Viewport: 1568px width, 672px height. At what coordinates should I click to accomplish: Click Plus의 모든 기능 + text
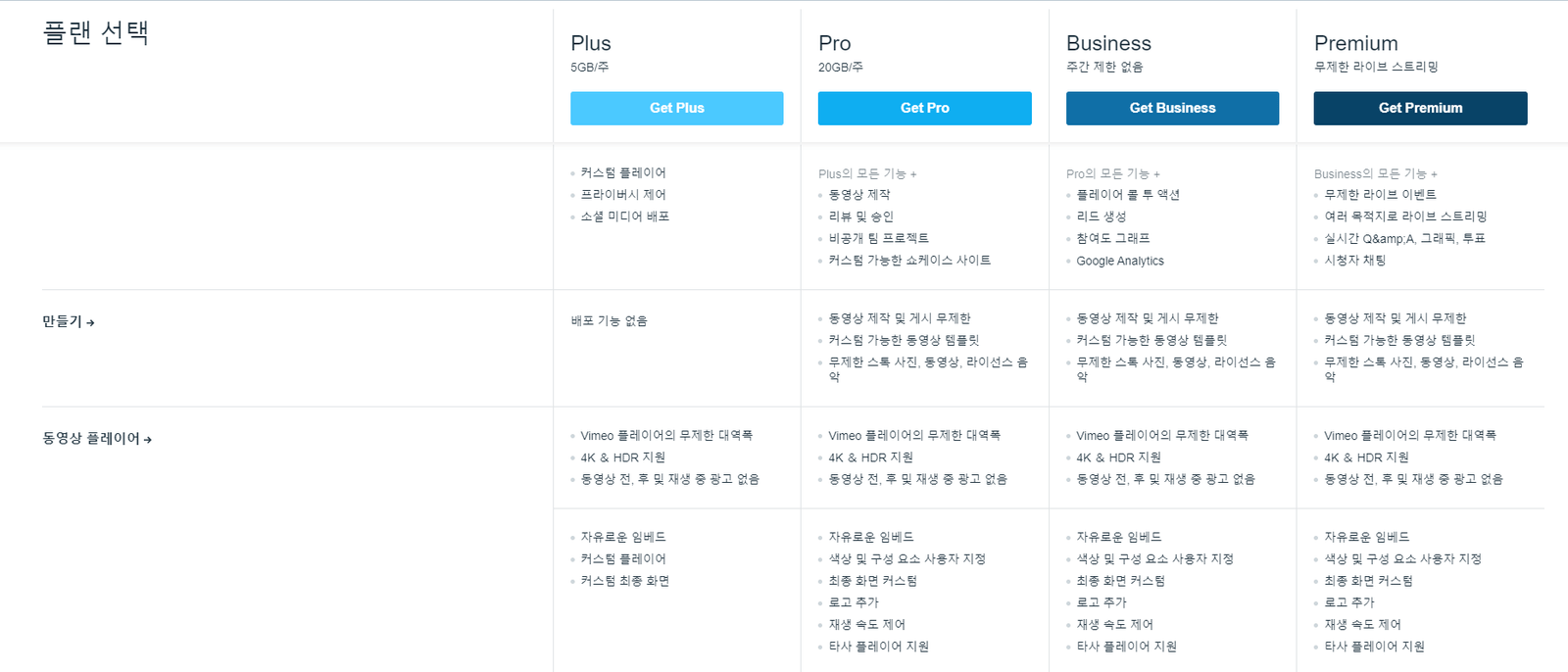click(x=867, y=173)
